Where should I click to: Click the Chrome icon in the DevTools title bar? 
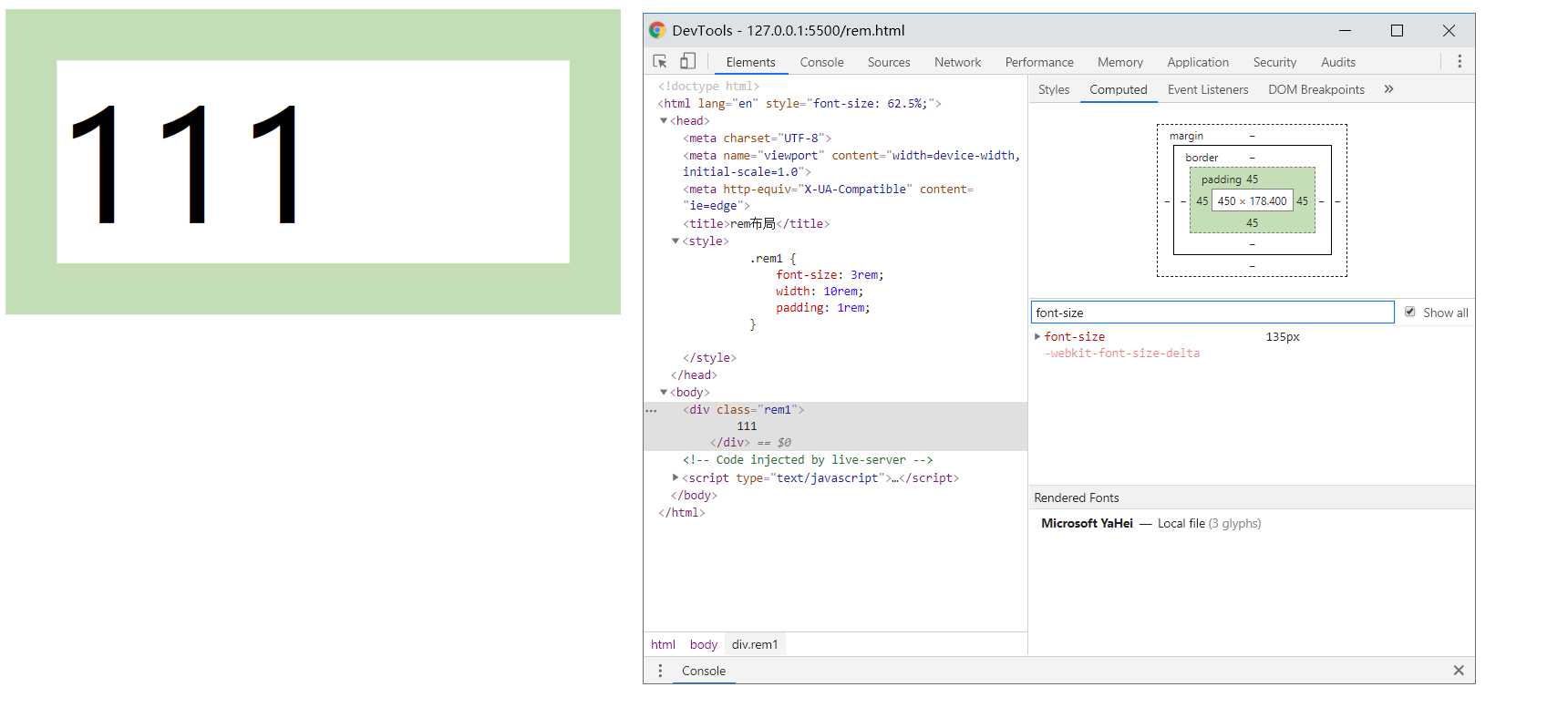click(x=656, y=30)
